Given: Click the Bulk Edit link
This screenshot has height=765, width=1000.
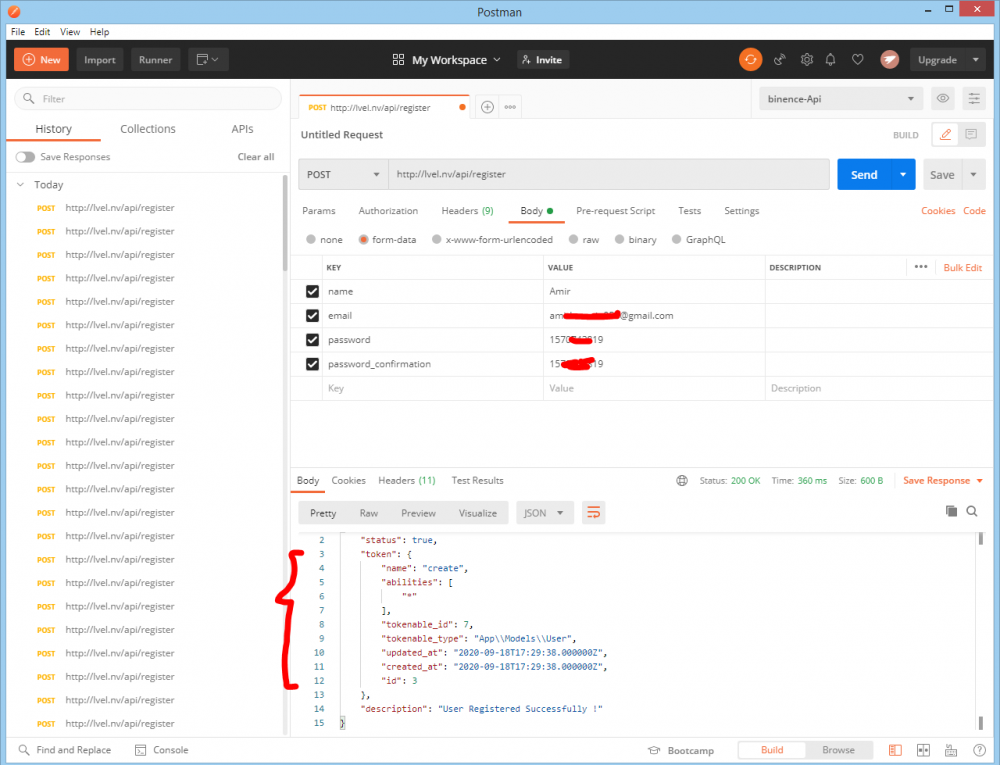Looking at the screenshot, I should pos(962,268).
